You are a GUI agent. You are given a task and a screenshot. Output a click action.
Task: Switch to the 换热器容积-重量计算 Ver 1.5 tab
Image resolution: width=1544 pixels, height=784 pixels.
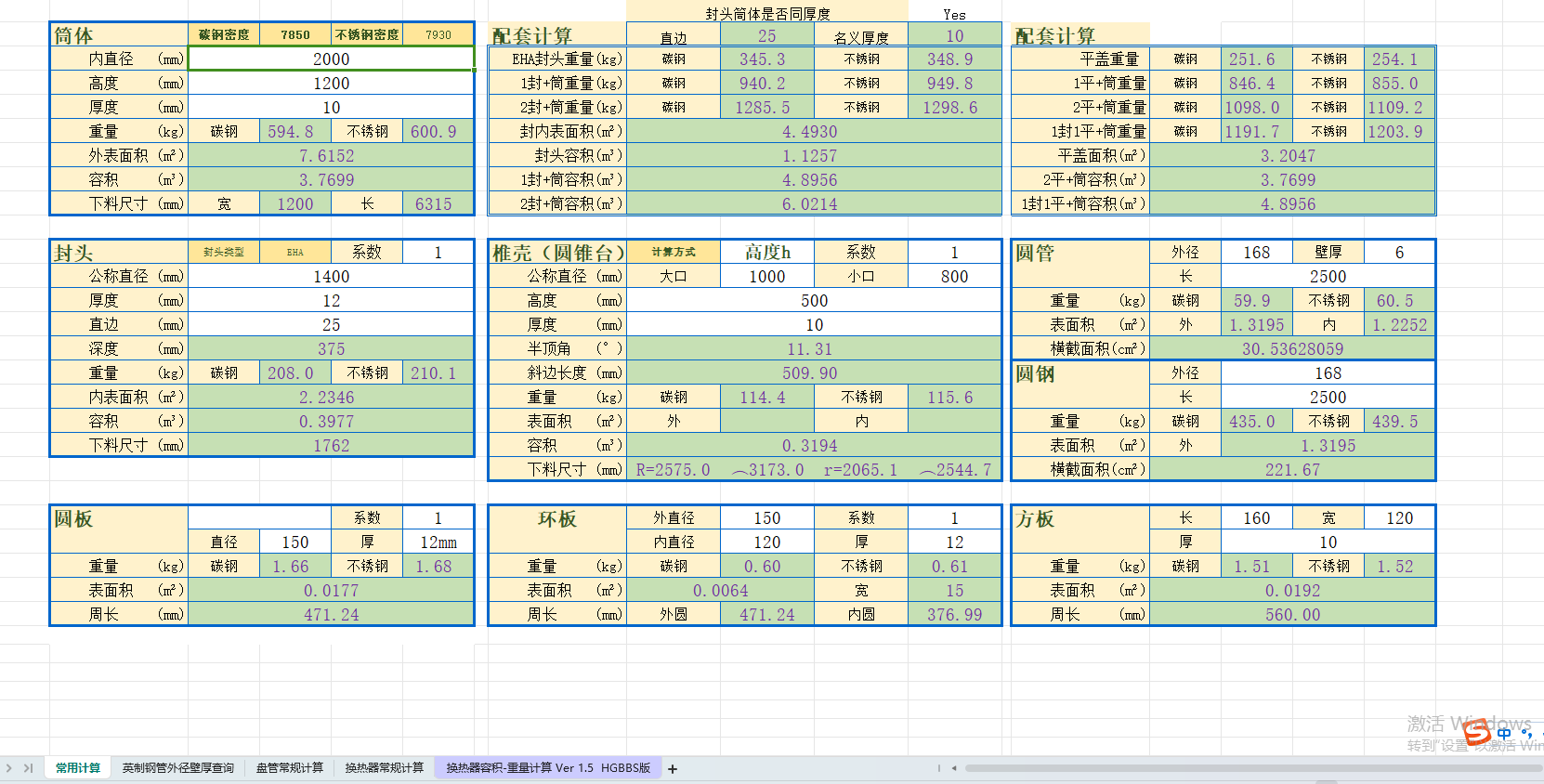pyautogui.click(x=548, y=768)
